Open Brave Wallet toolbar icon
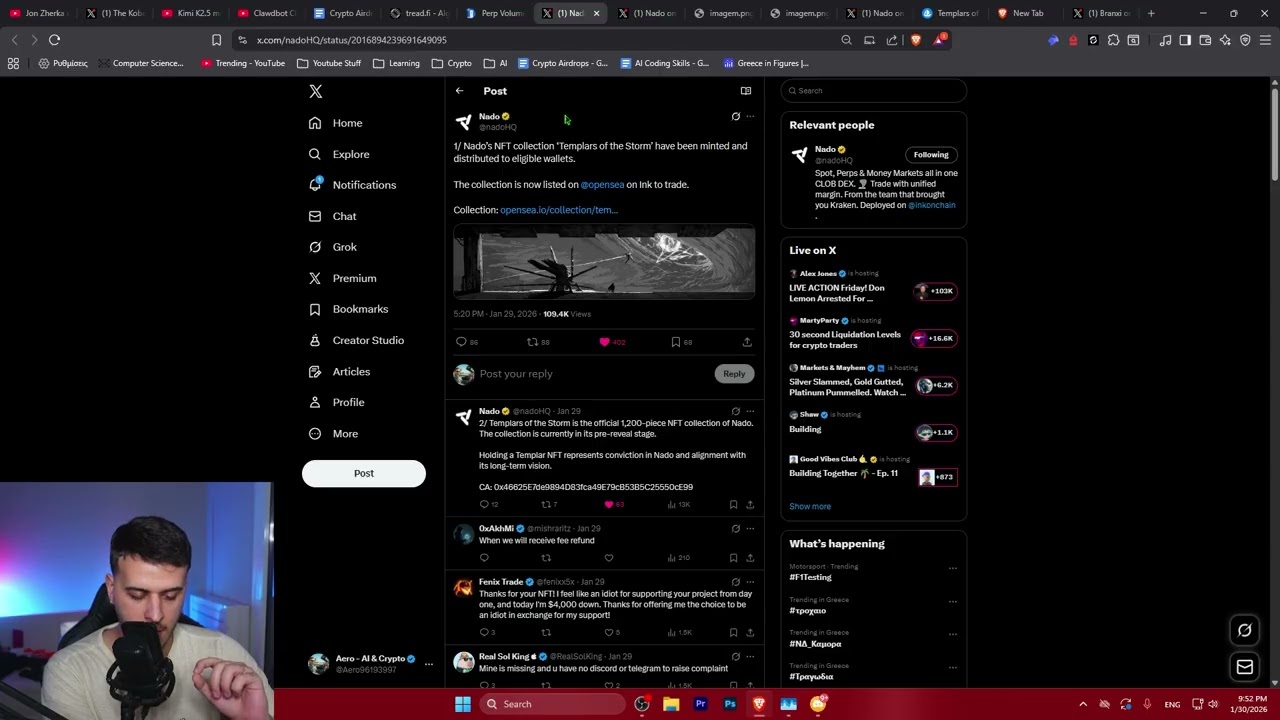This screenshot has height=720, width=1280. pyautogui.click(x=1205, y=40)
